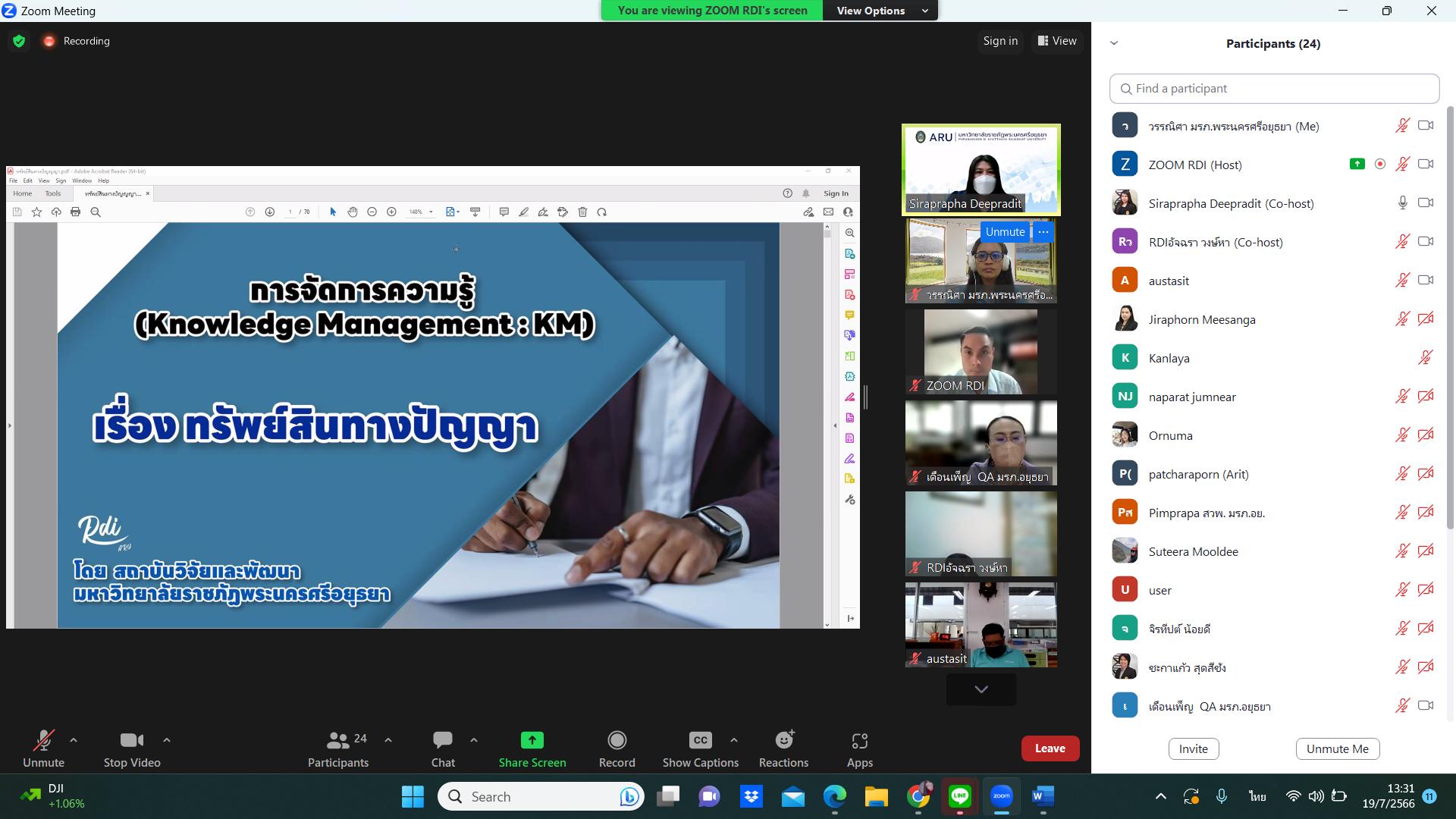Open File menu in Acrobat Reader
The height and width of the screenshot is (819, 1456).
point(13,180)
